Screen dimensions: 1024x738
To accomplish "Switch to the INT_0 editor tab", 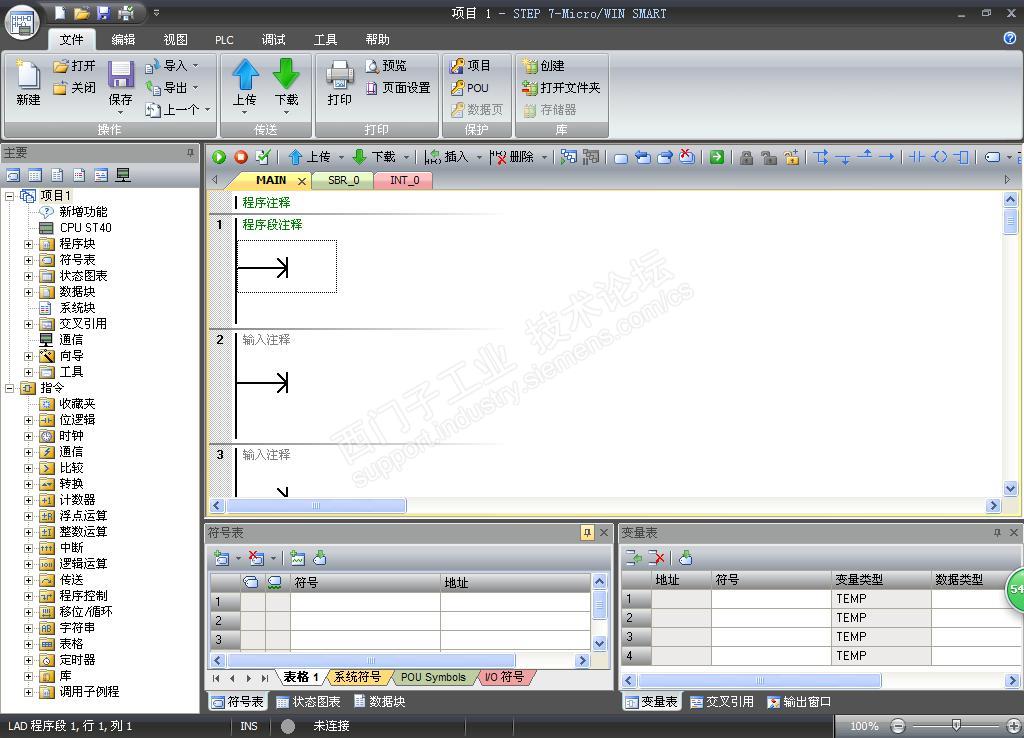I will 404,180.
